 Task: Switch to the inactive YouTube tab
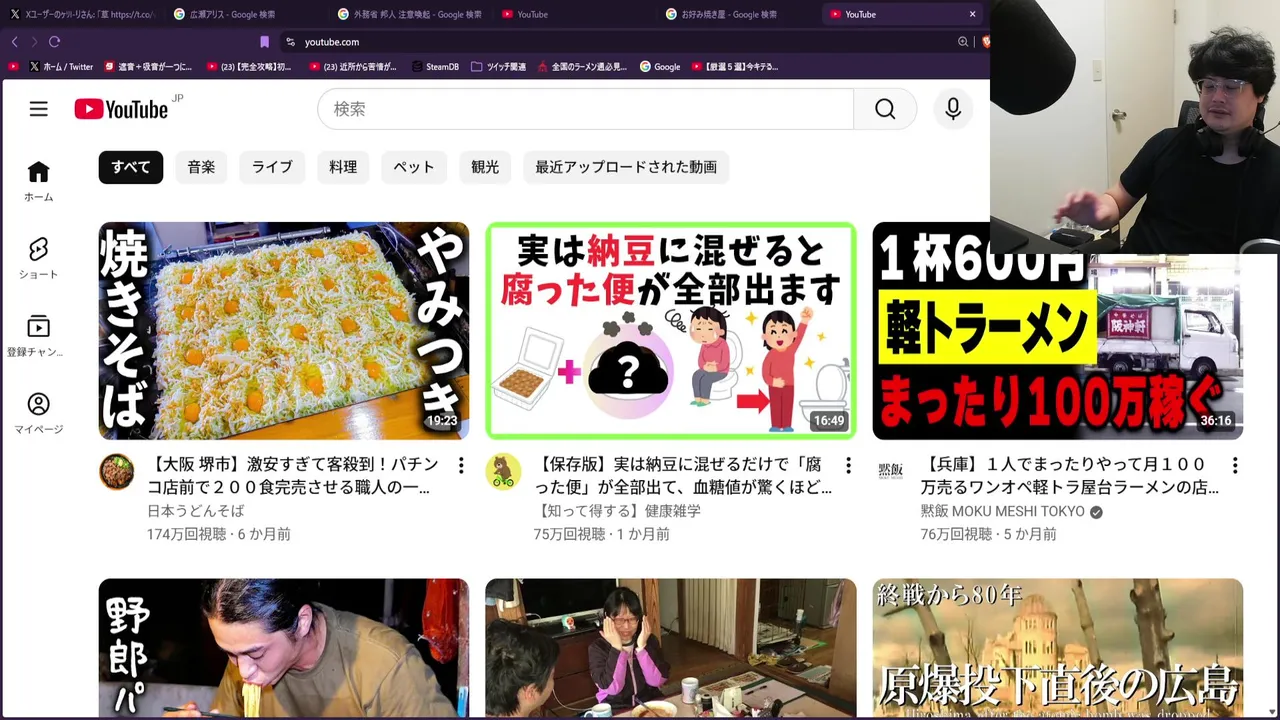(573, 14)
